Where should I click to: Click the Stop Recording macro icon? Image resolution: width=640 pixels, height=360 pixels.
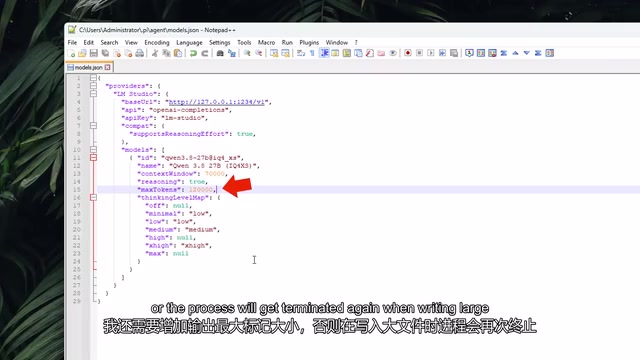[419, 53]
